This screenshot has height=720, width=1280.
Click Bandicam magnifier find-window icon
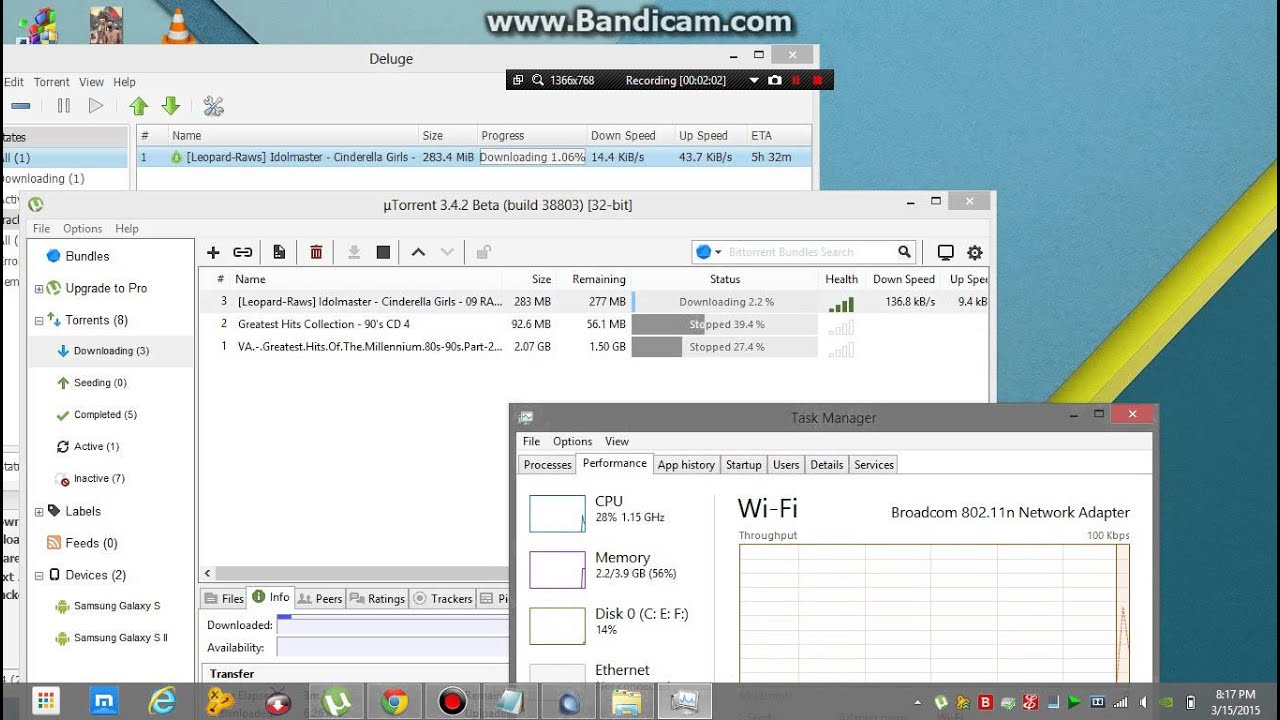click(x=538, y=80)
